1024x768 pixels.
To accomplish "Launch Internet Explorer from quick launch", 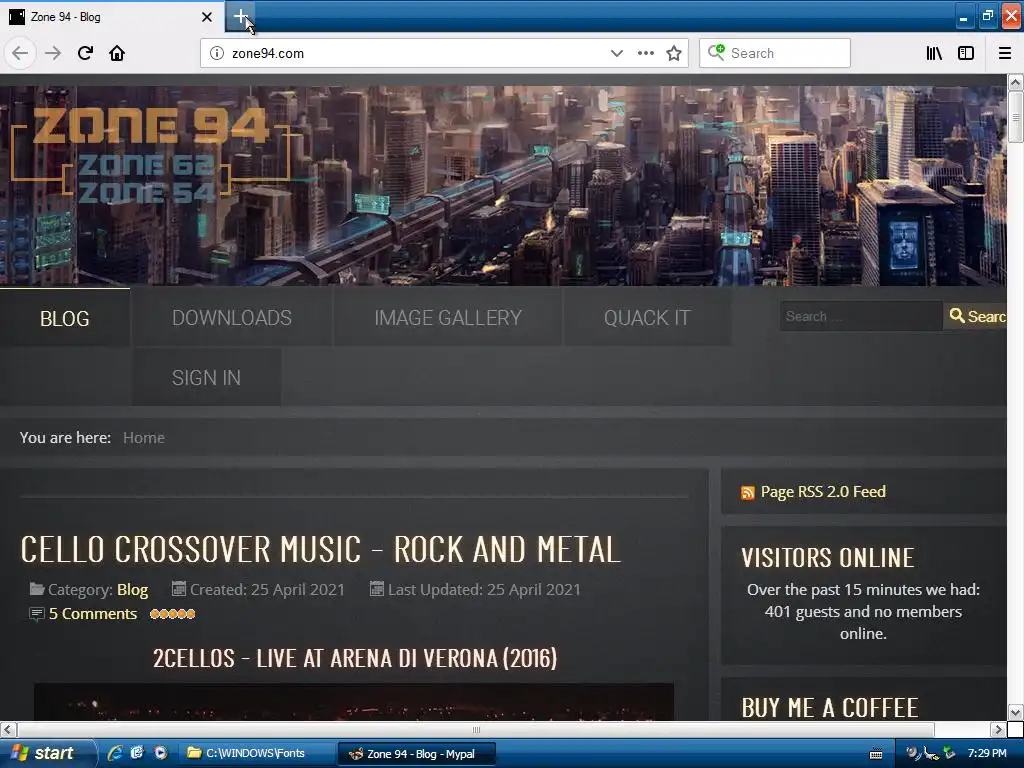I will (115, 753).
